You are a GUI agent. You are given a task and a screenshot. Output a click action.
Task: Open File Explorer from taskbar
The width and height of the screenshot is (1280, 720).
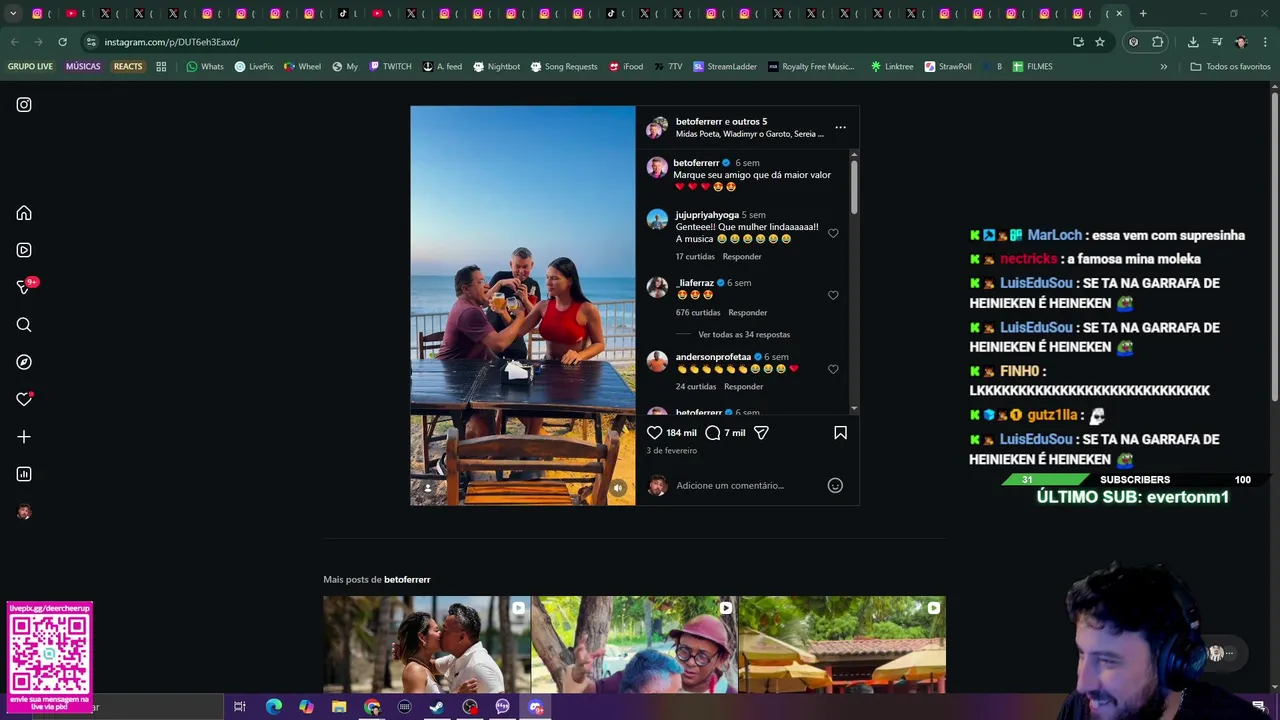click(x=339, y=707)
